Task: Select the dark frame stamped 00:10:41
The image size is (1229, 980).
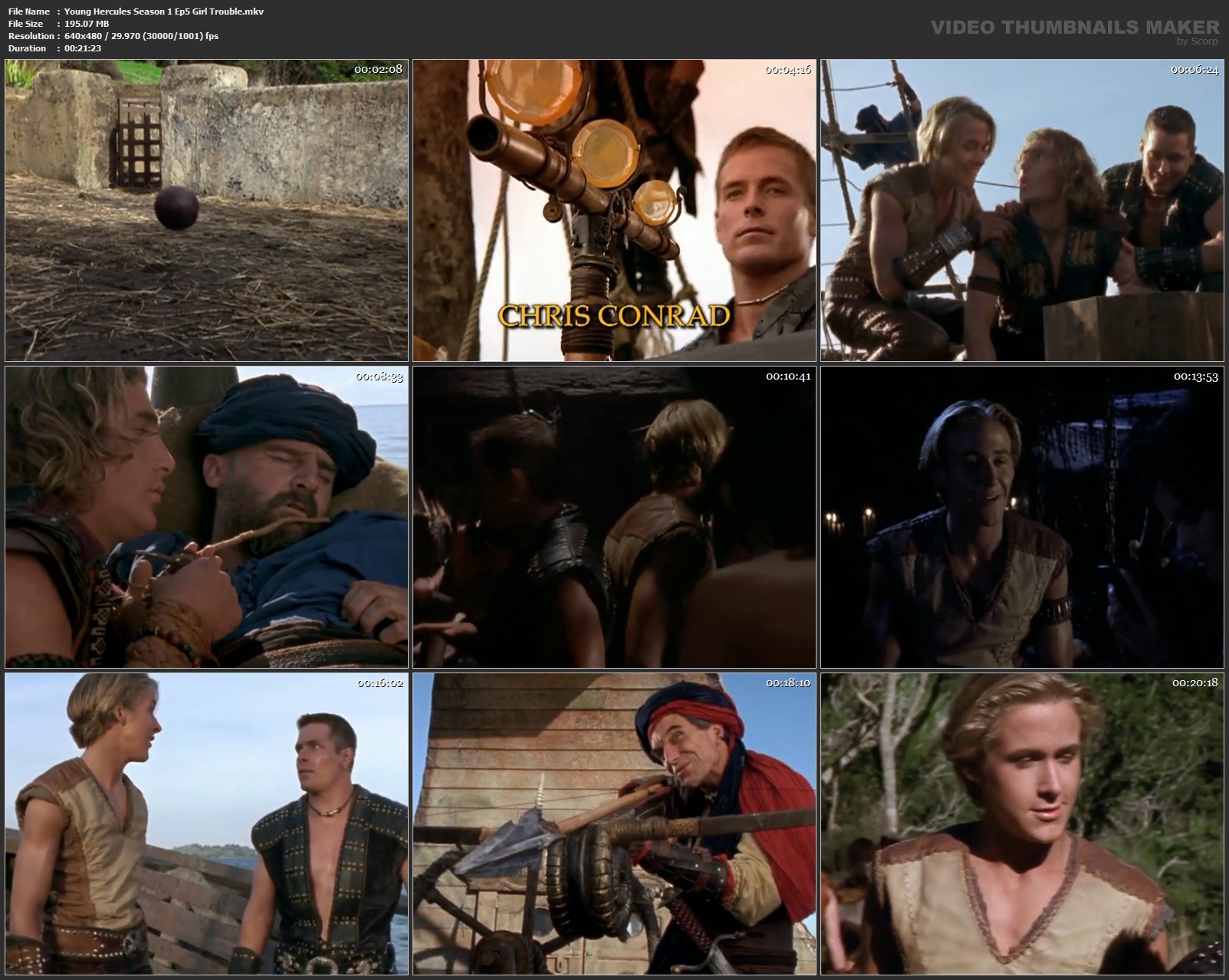Action: pos(614,518)
